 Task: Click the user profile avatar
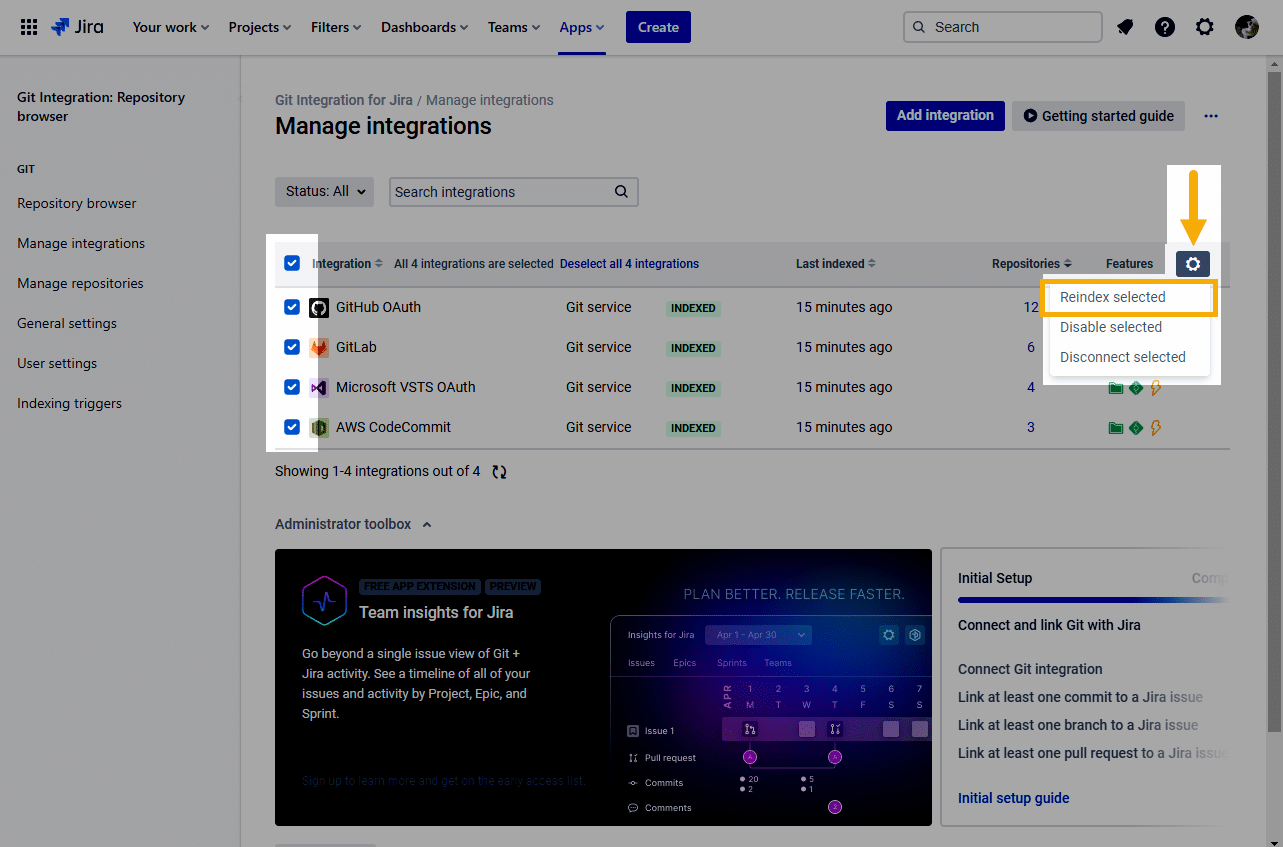point(1247,27)
